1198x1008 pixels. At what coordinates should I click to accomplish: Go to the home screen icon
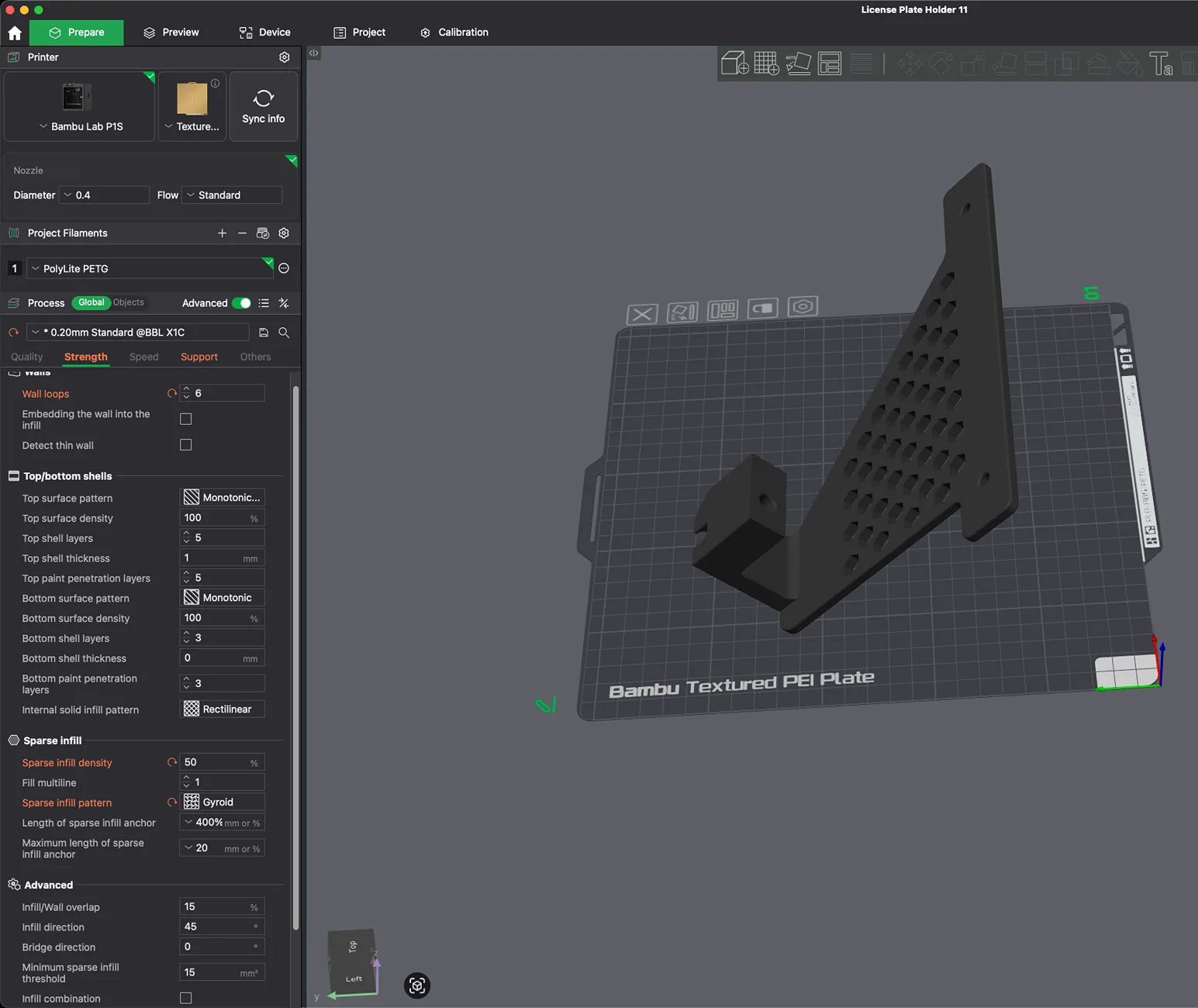[x=15, y=33]
